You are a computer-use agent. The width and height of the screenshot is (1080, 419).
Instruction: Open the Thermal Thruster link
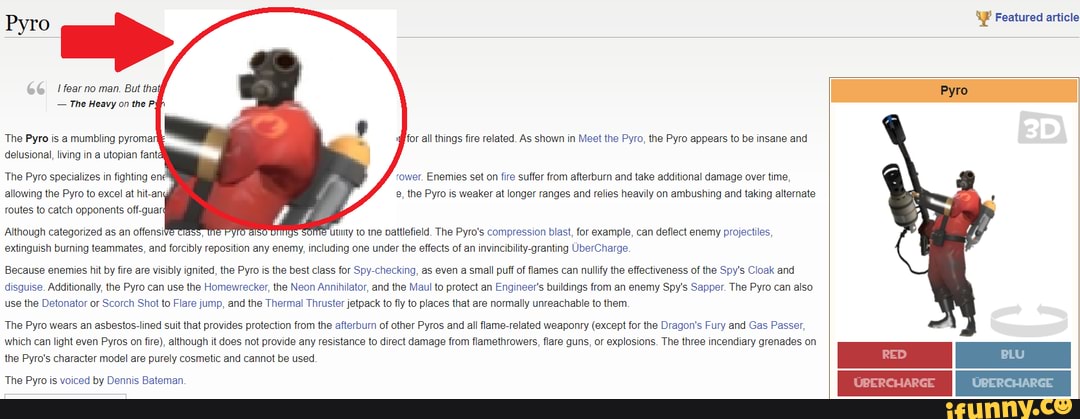click(305, 303)
